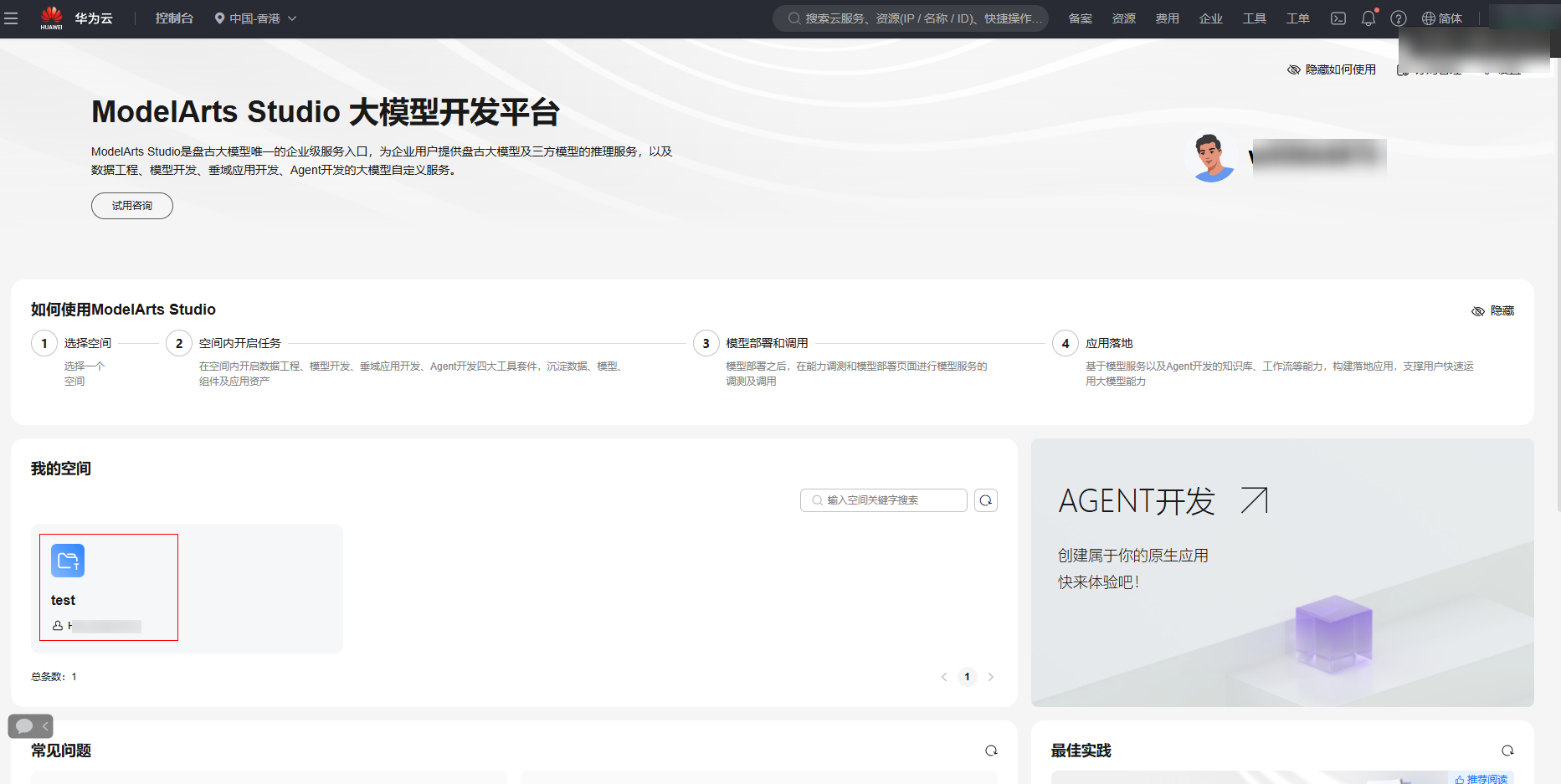1561x784 pixels.
Task: Click the user avatar picture
Action: click(x=1211, y=157)
